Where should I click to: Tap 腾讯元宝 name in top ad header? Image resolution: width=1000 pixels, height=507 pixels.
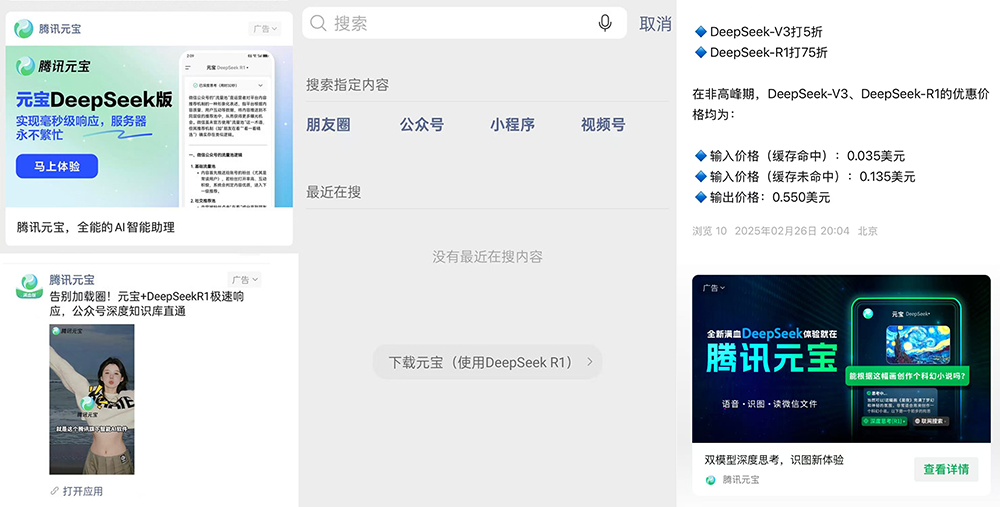click(59, 29)
